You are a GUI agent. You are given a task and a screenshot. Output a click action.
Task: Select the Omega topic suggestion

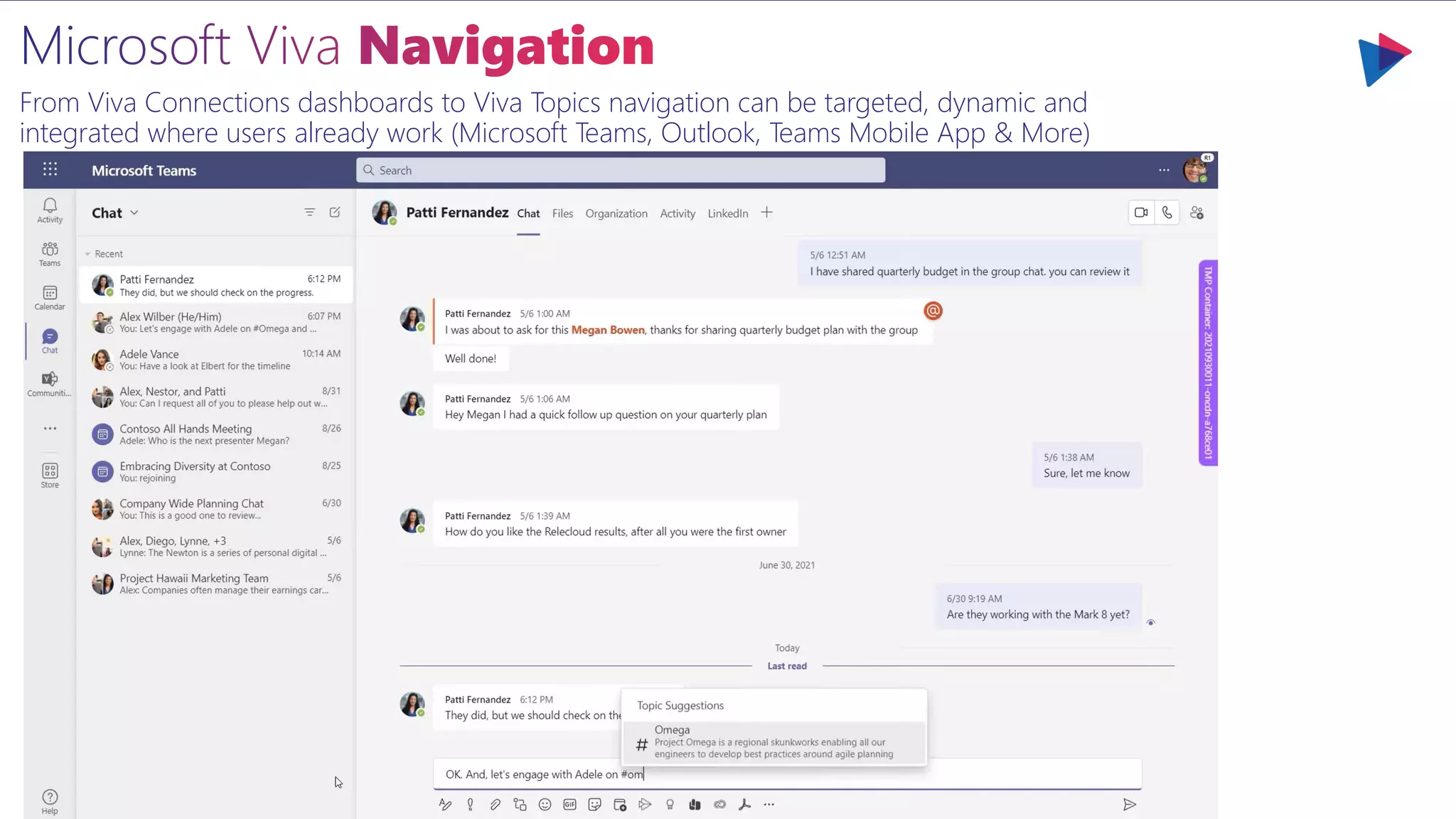point(774,742)
